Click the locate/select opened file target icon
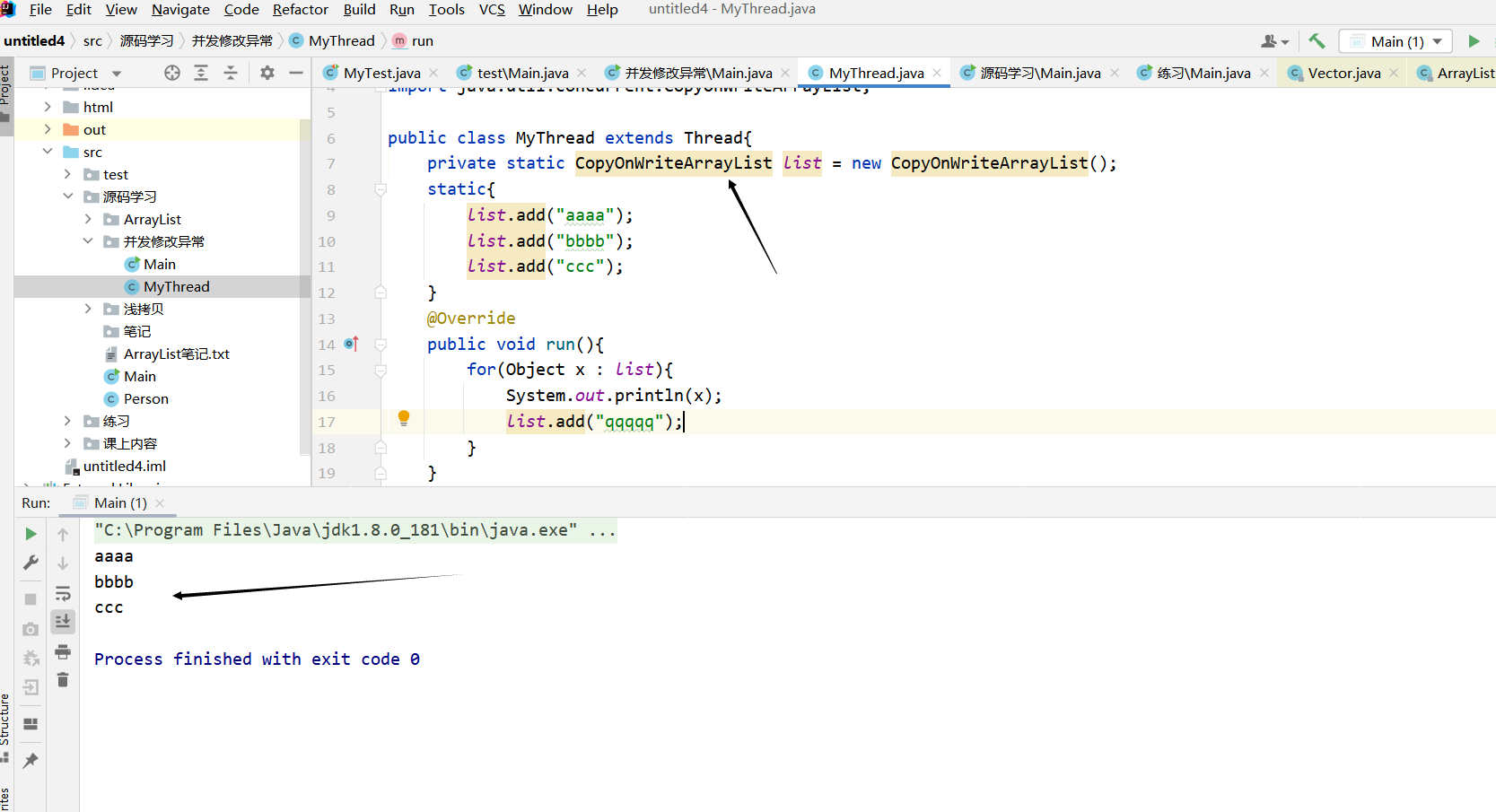 [x=172, y=73]
